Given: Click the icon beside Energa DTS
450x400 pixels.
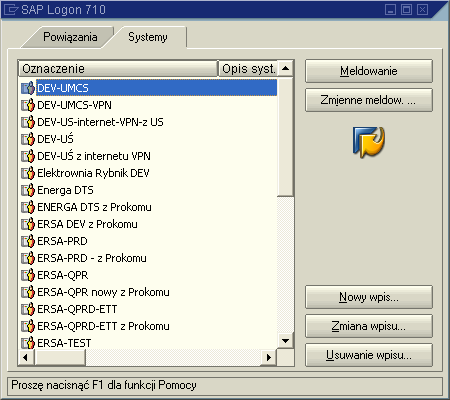Looking at the screenshot, I should pyautogui.click(x=28, y=190).
